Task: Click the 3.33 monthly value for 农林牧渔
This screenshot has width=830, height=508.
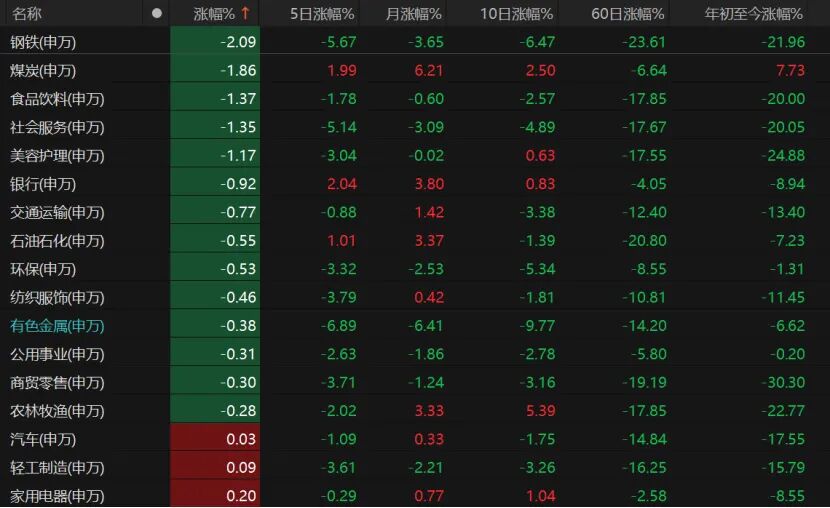Action: [x=429, y=411]
